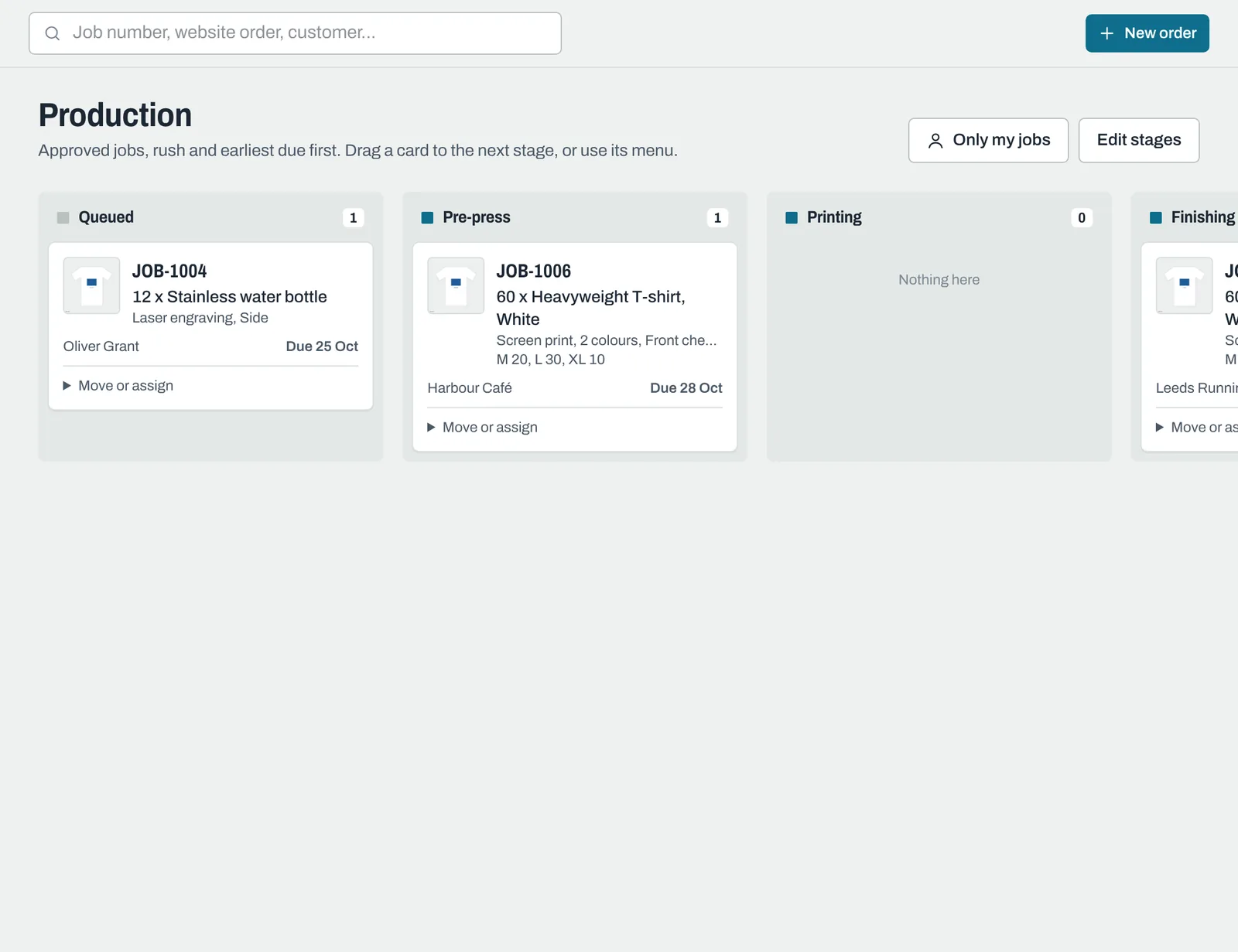Screen dimensions: 1238x952
Task: Click the plus icon in New order
Action: click(x=1107, y=33)
